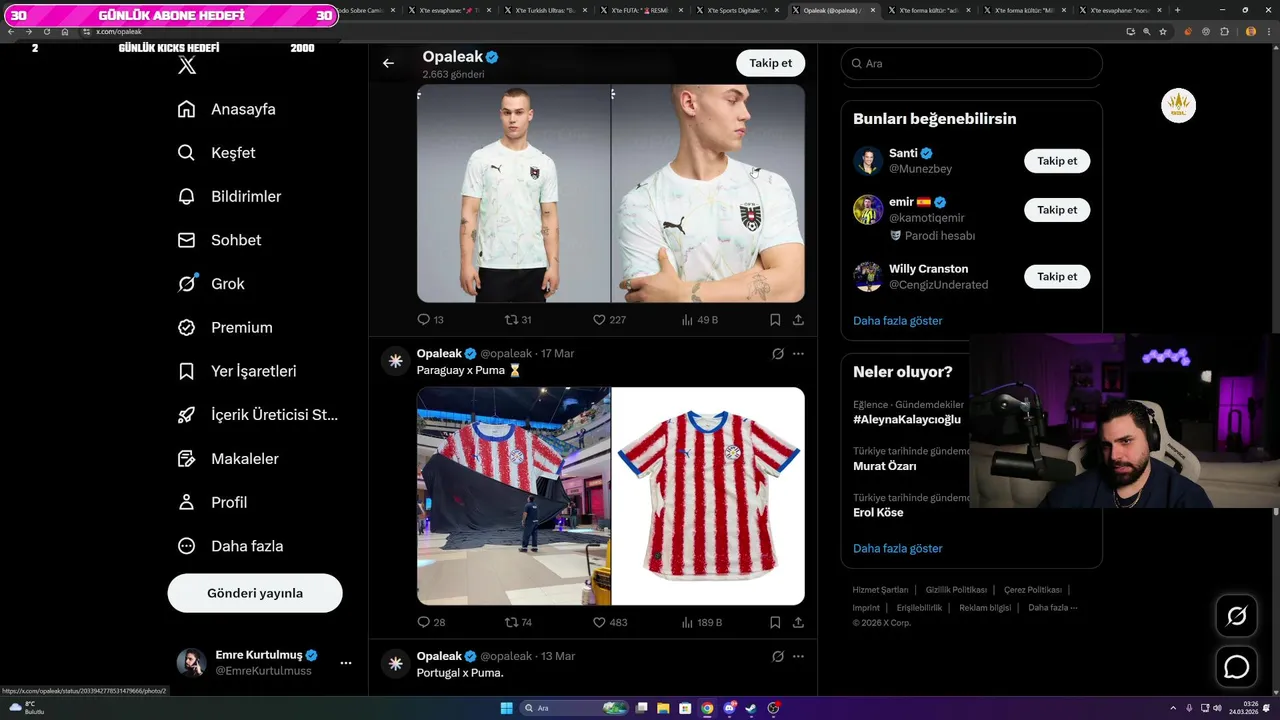Open the Paraguay jersey product photo
This screenshot has width=1280, height=720.
[x=708, y=496]
